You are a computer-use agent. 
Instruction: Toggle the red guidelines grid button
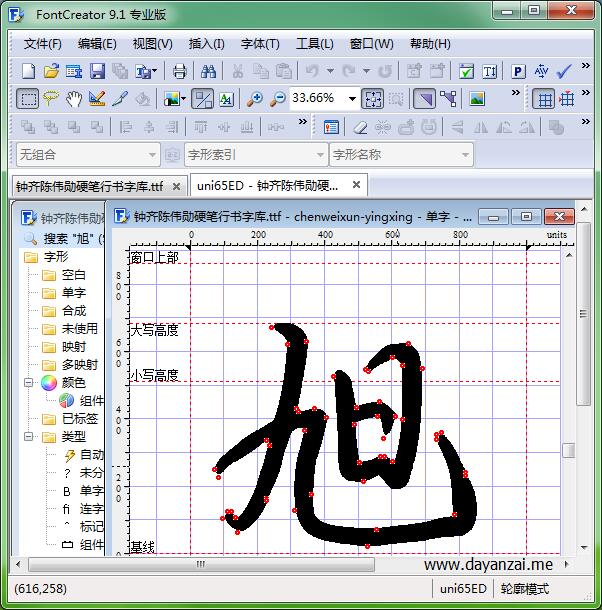(567, 99)
